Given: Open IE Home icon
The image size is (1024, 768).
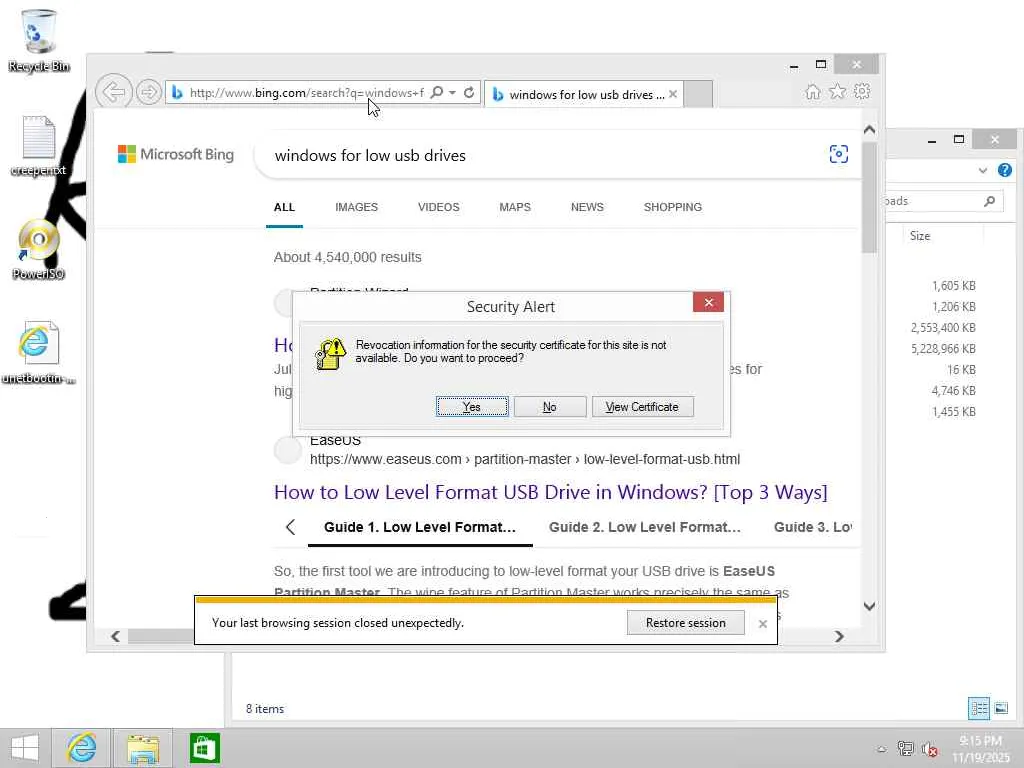Looking at the screenshot, I should click(x=812, y=92).
